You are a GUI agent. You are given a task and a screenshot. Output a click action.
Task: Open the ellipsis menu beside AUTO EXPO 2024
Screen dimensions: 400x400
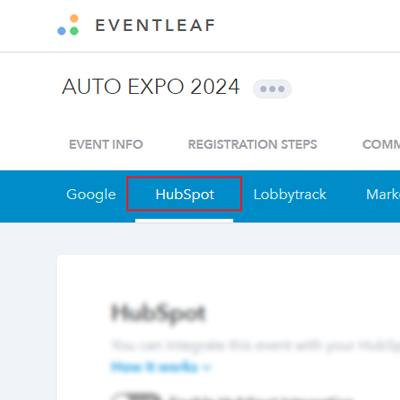272,89
